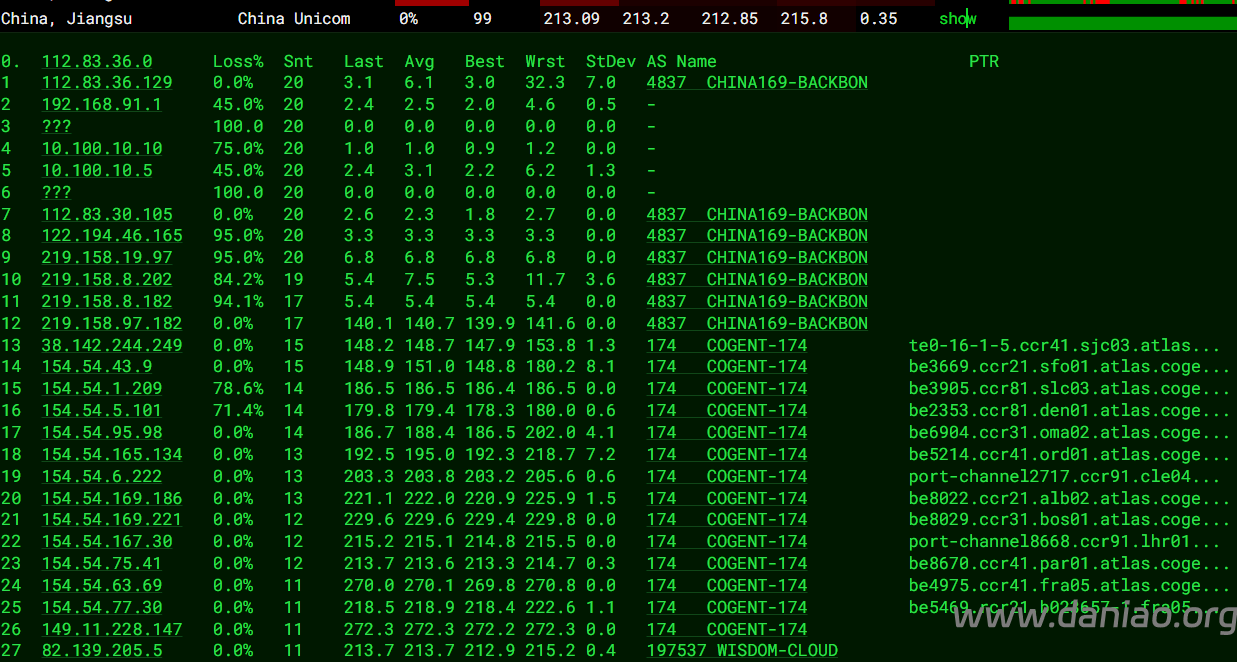Open the 82.139.205.5 final hop link
This screenshot has width=1237, height=662.
(101, 651)
